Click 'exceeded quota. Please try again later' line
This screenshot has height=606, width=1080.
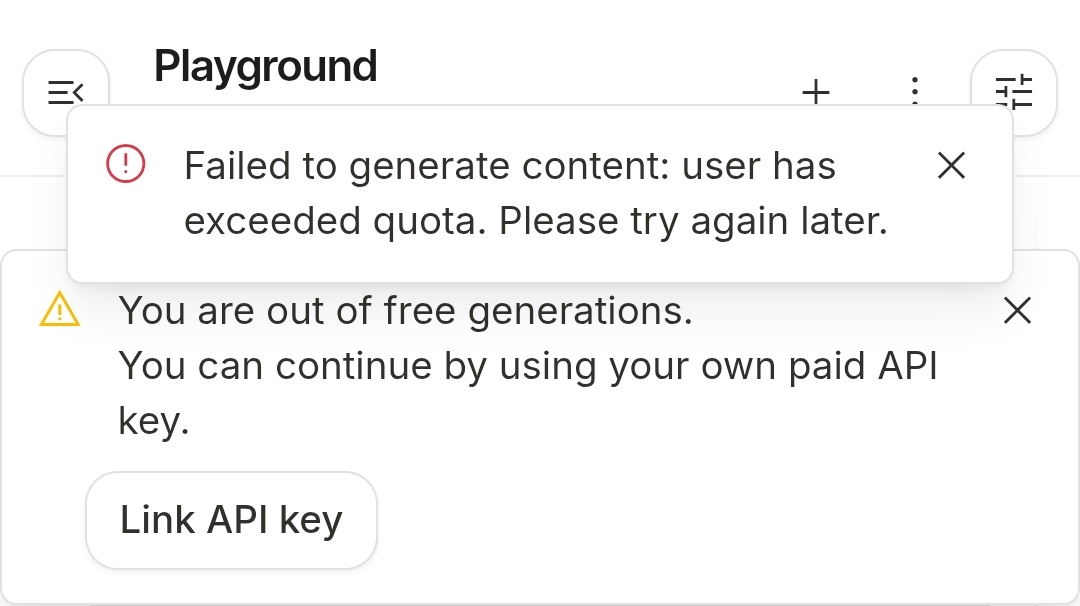pos(536,221)
